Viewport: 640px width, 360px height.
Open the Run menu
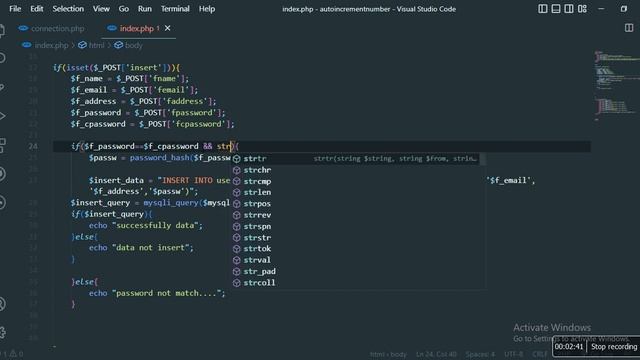pos(144,9)
